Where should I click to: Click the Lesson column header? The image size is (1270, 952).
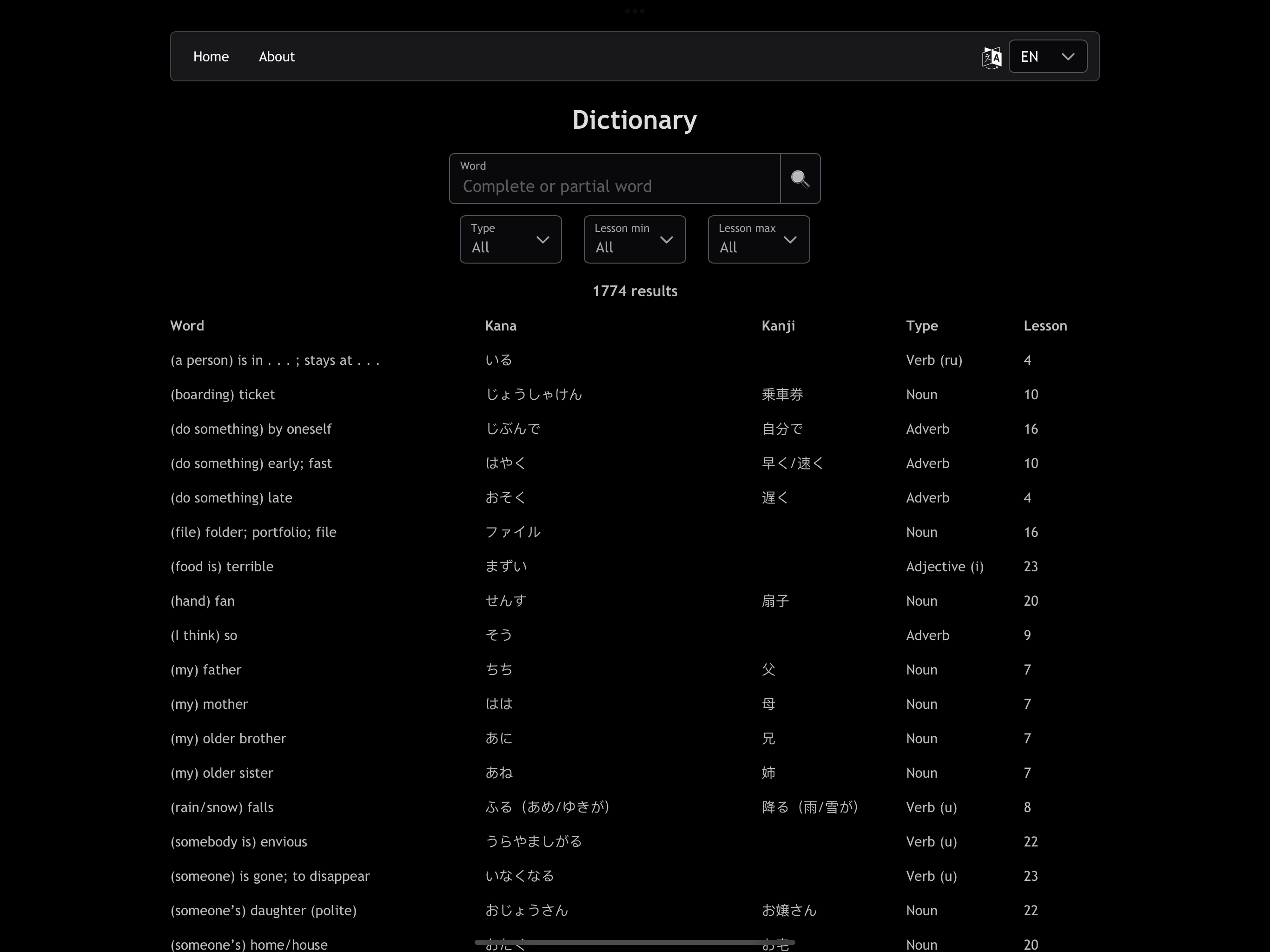(x=1045, y=325)
